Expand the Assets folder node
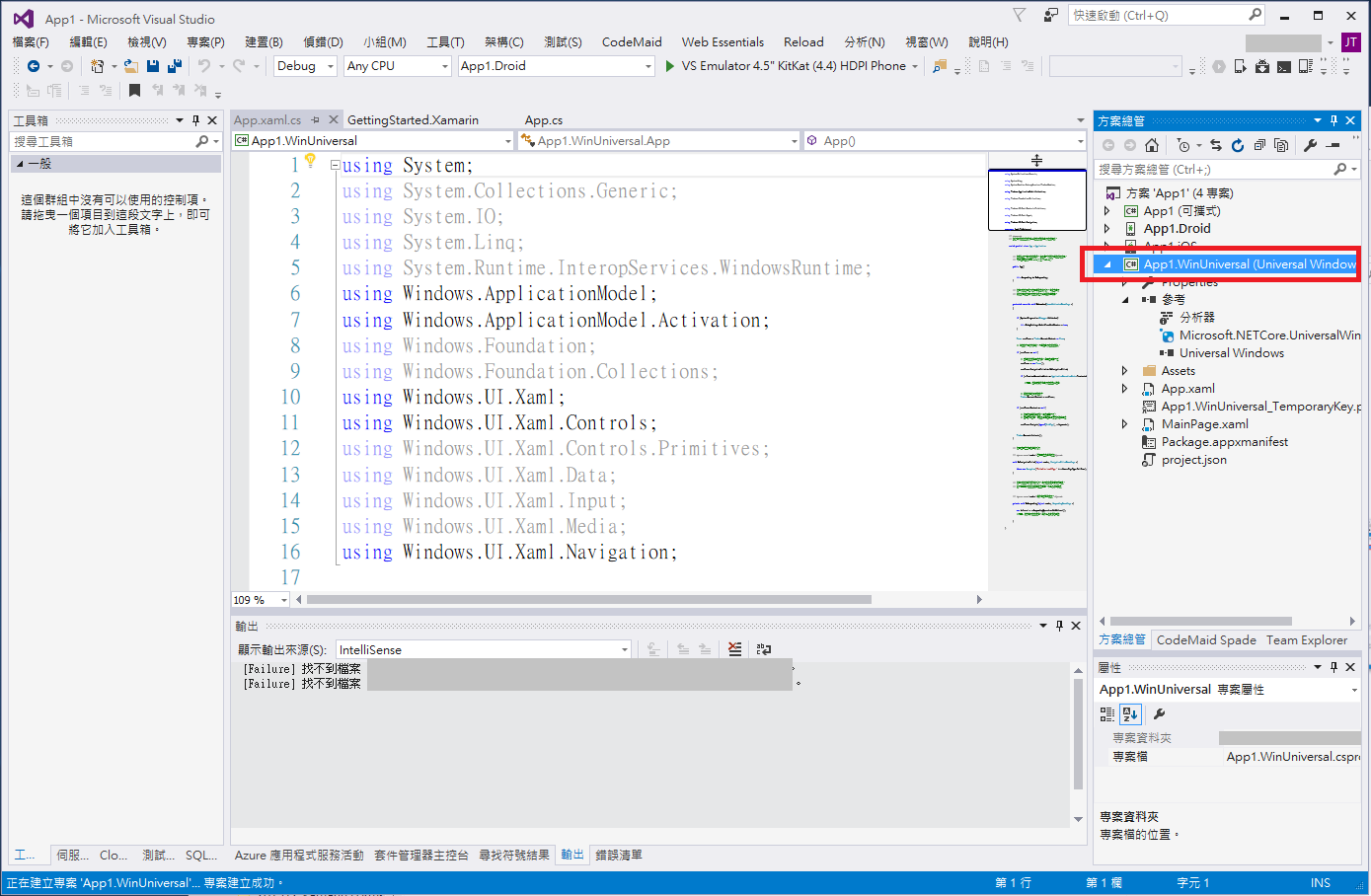Screen dimensions: 1371x896 click(1124, 371)
